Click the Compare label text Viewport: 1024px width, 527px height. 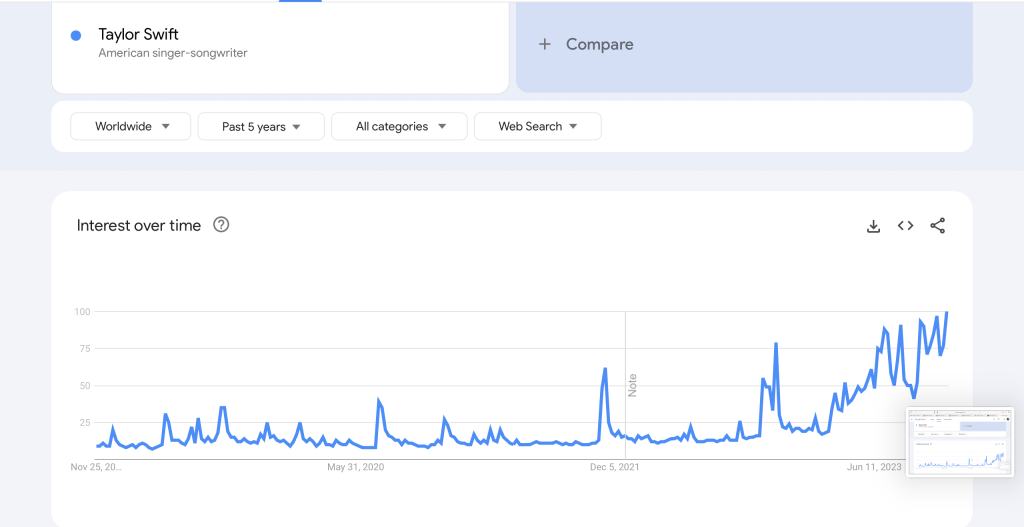[x=599, y=44]
